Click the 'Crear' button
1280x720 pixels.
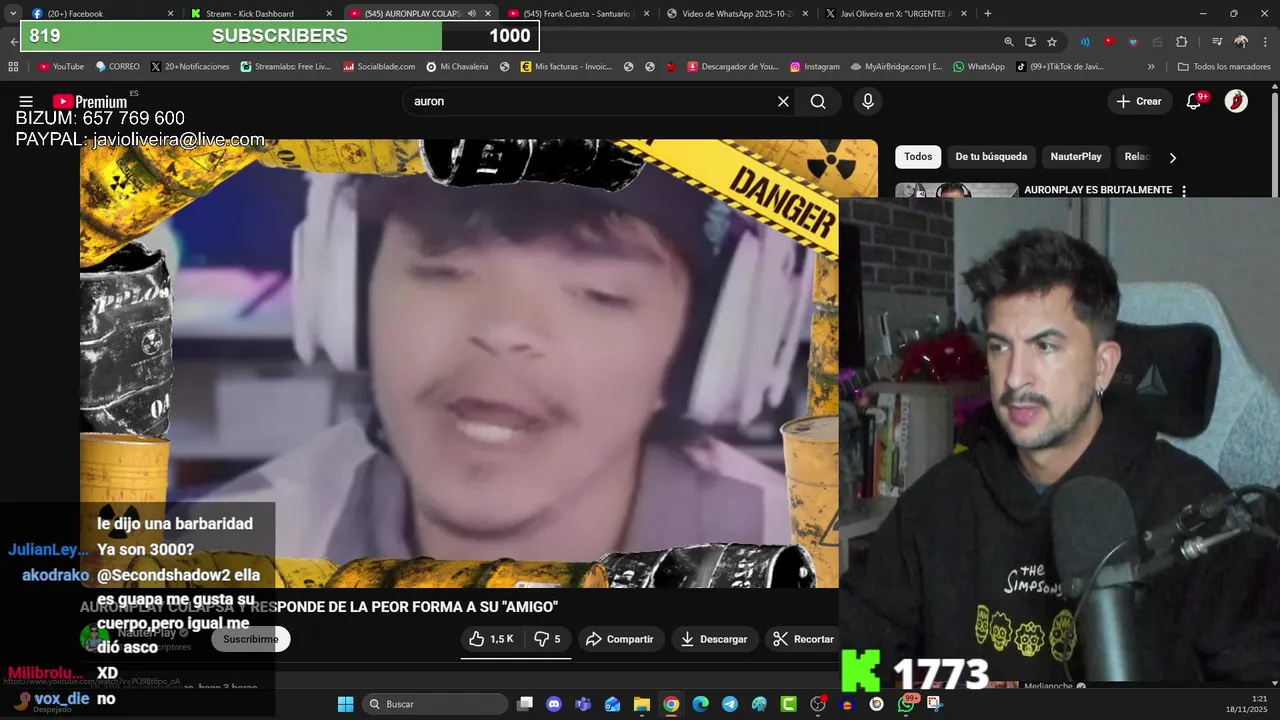point(1139,101)
